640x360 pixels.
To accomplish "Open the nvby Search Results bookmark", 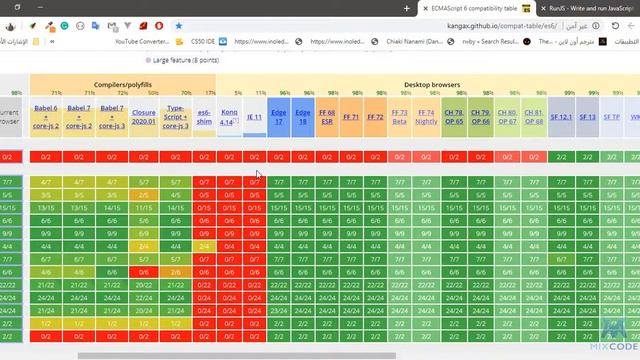I will point(496,42).
